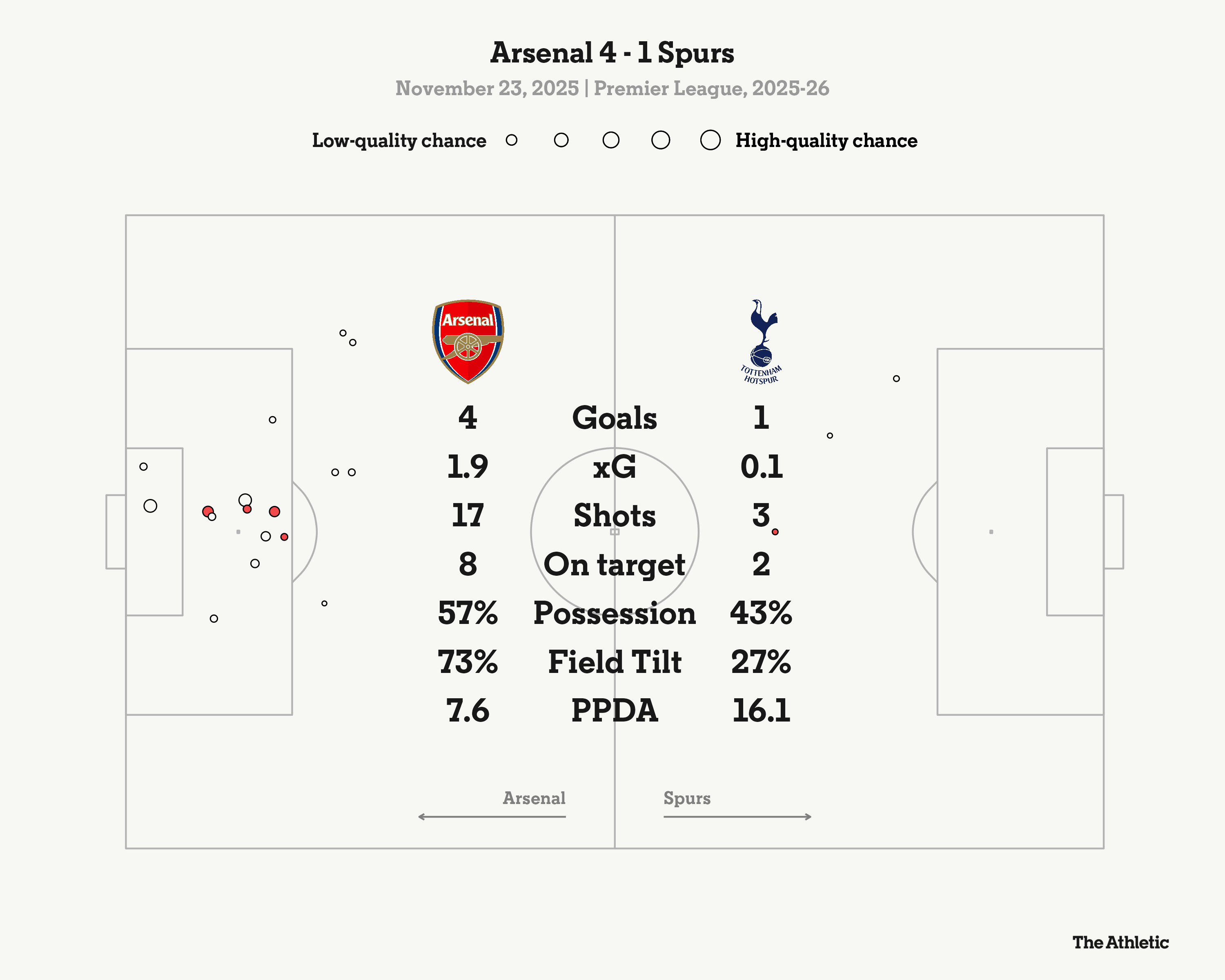Click the Field Tilt stat label
1225x980 pixels.
click(614, 662)
